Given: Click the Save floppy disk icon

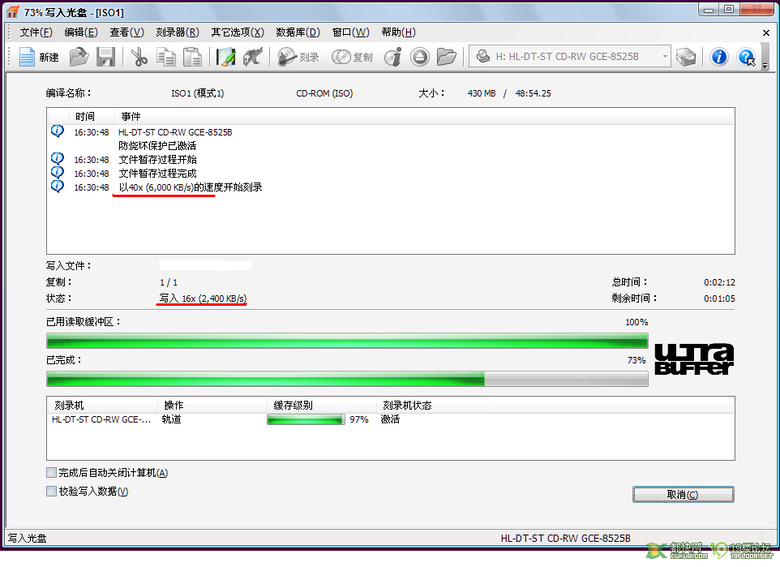Looking at the screenshot, I should 105,57.
